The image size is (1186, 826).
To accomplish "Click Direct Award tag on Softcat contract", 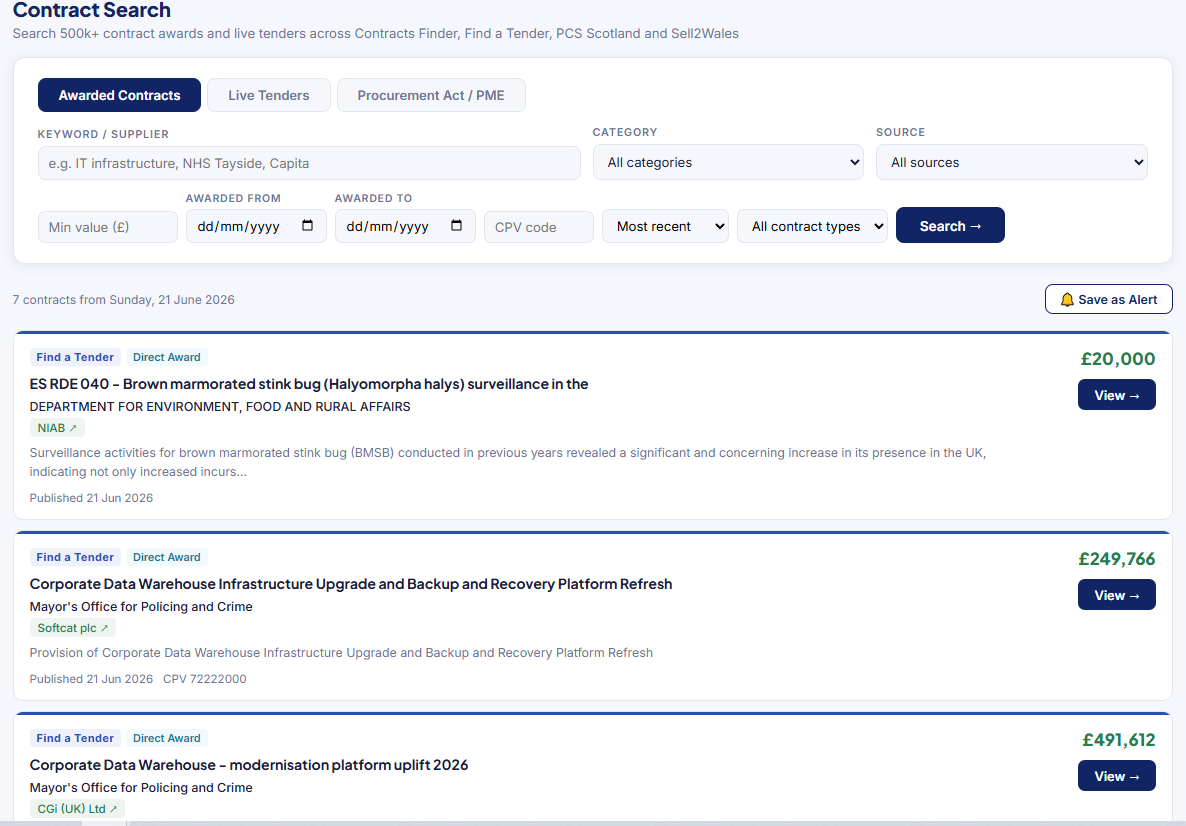I will tap(166, 557).
